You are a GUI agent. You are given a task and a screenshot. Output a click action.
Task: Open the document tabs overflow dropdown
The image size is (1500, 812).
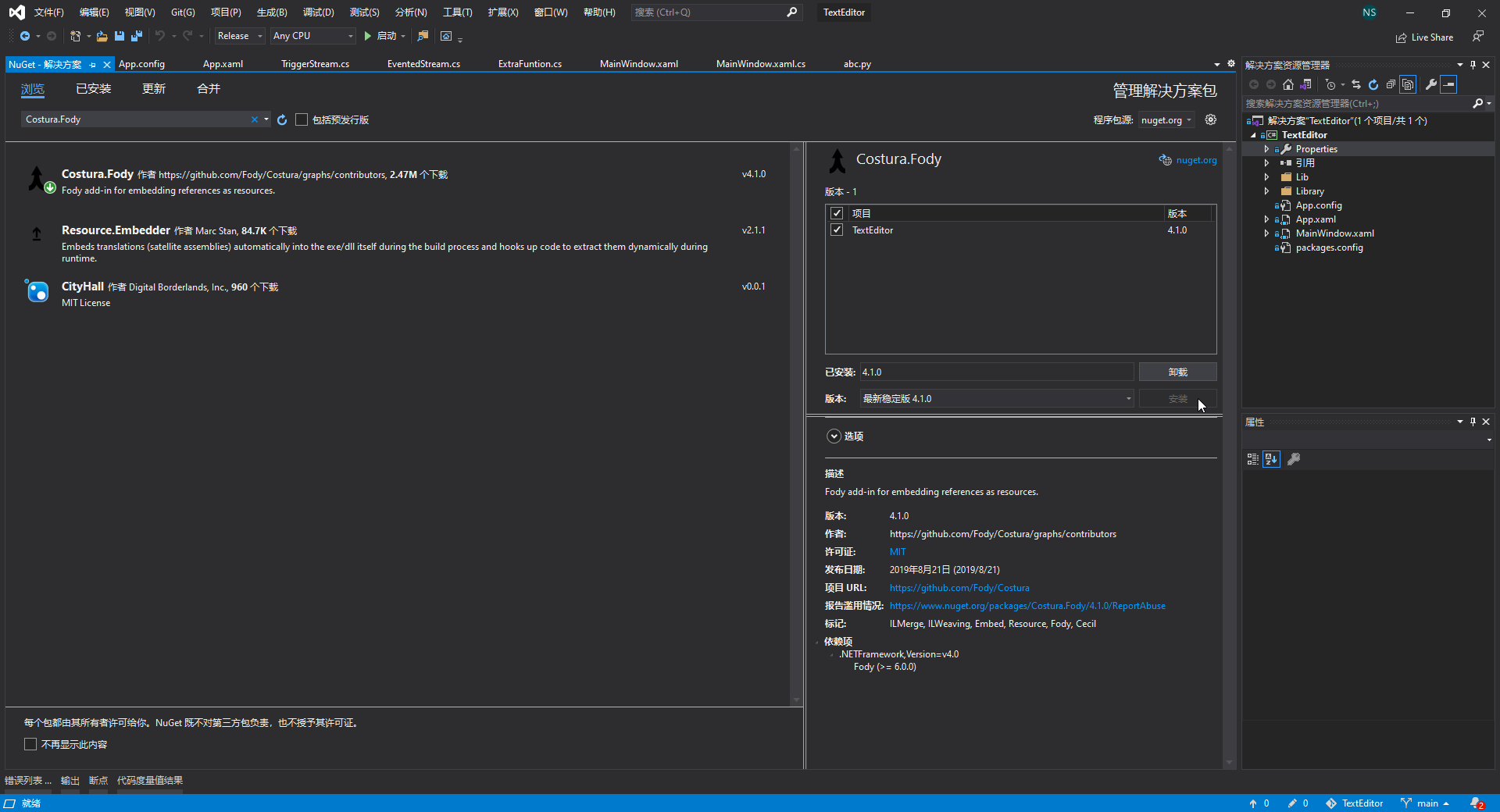(1216, 64)
